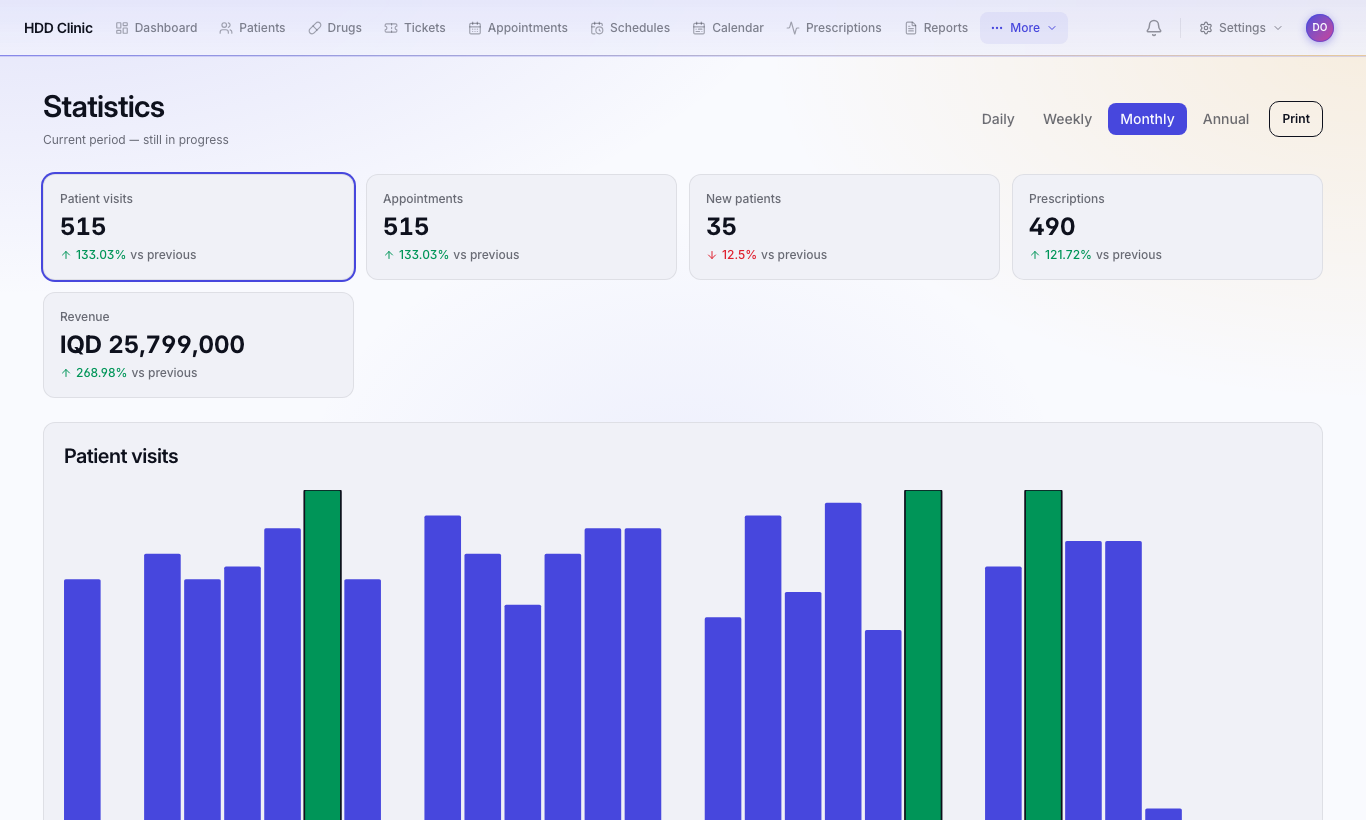Select the Monthly period tab
Viewport: 1366px width, 820px height.
pyautogui.click(x=1147, y=119)
